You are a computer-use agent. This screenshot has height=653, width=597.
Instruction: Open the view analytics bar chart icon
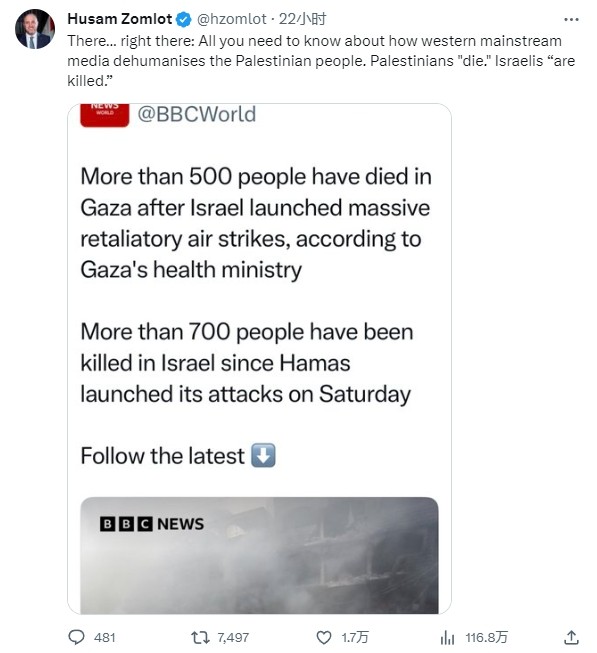tap(447, 637)
